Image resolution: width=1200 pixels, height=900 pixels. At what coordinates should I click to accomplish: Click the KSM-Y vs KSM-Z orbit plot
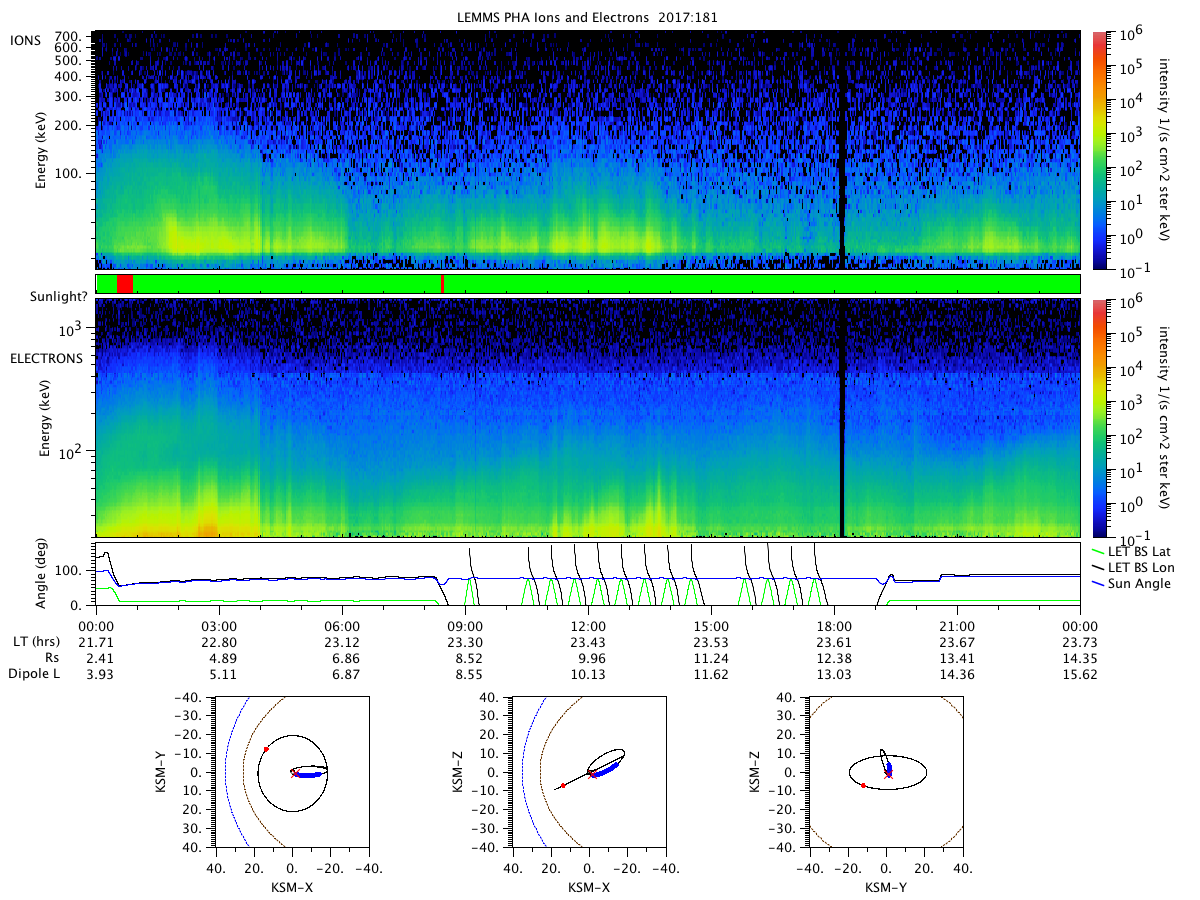pos(886,772)
